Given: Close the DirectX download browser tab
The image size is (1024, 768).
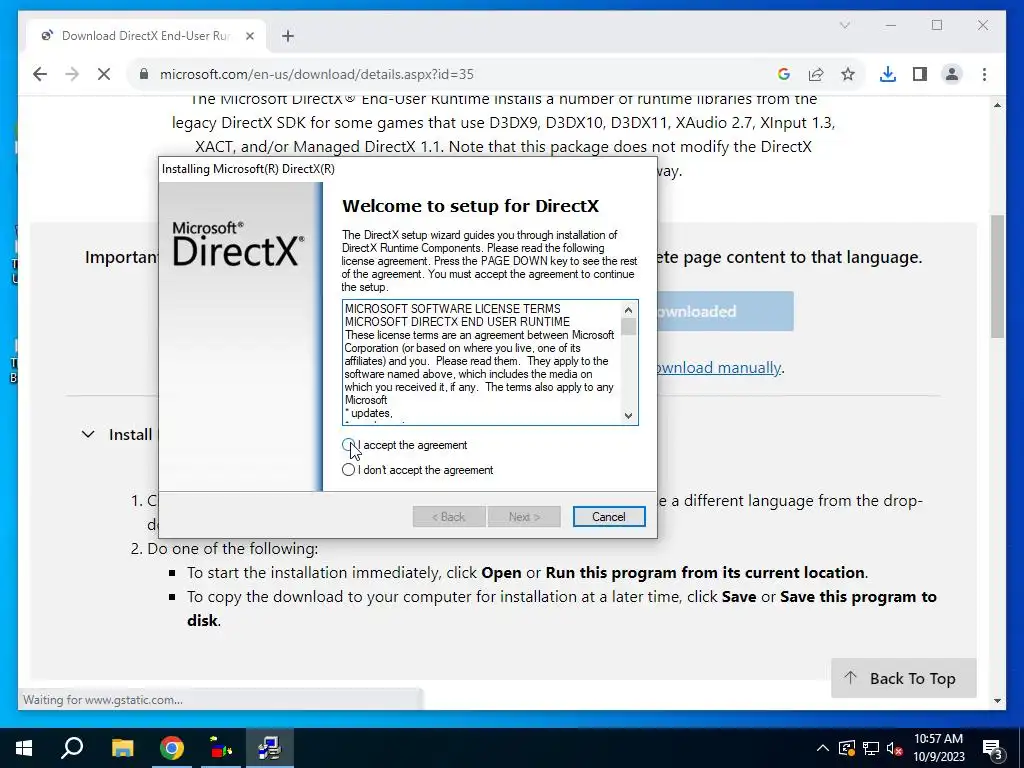Looking at the screenshot, I should point(249,36).
